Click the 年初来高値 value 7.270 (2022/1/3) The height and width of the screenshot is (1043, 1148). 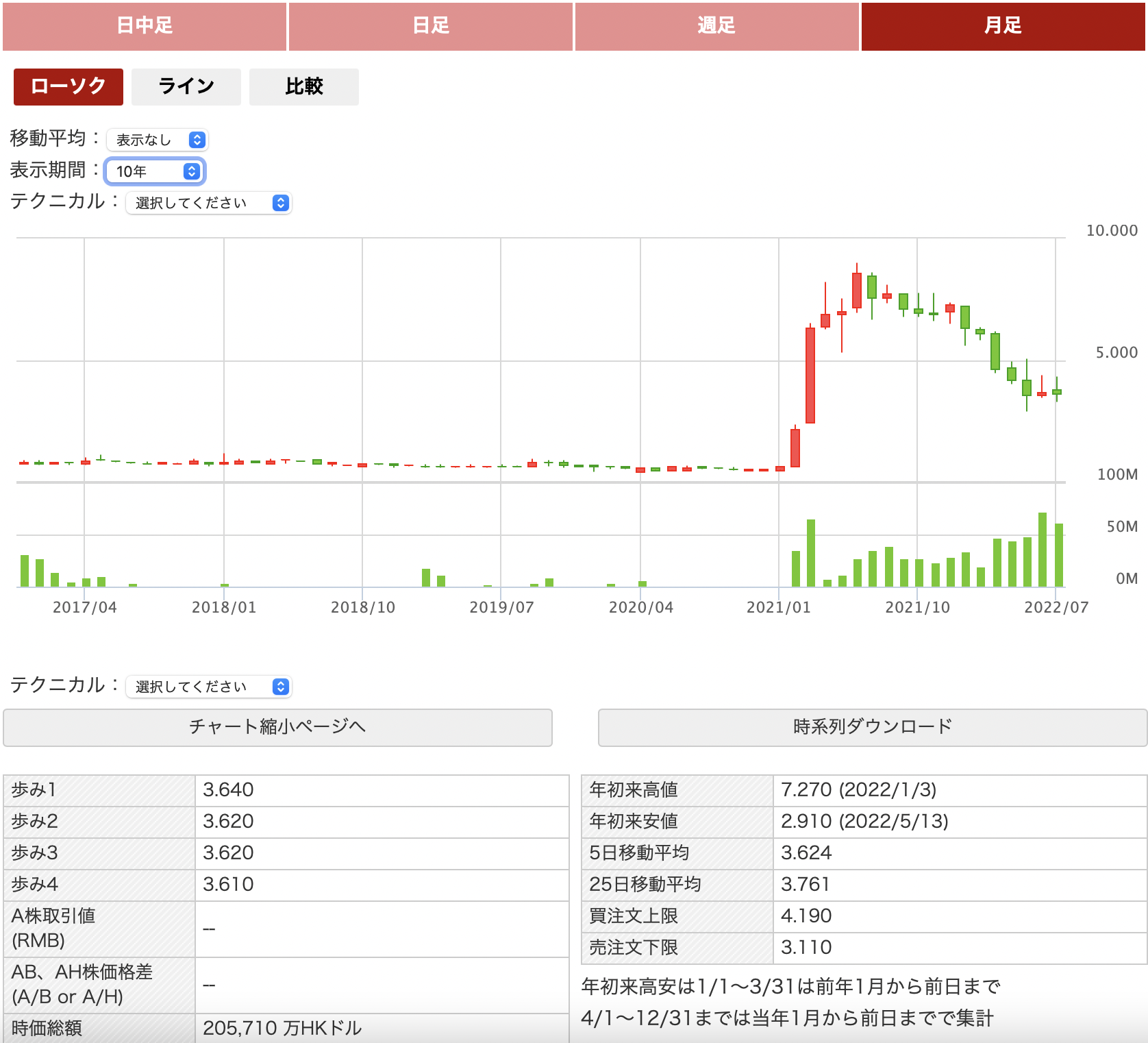tap(859, 790)
